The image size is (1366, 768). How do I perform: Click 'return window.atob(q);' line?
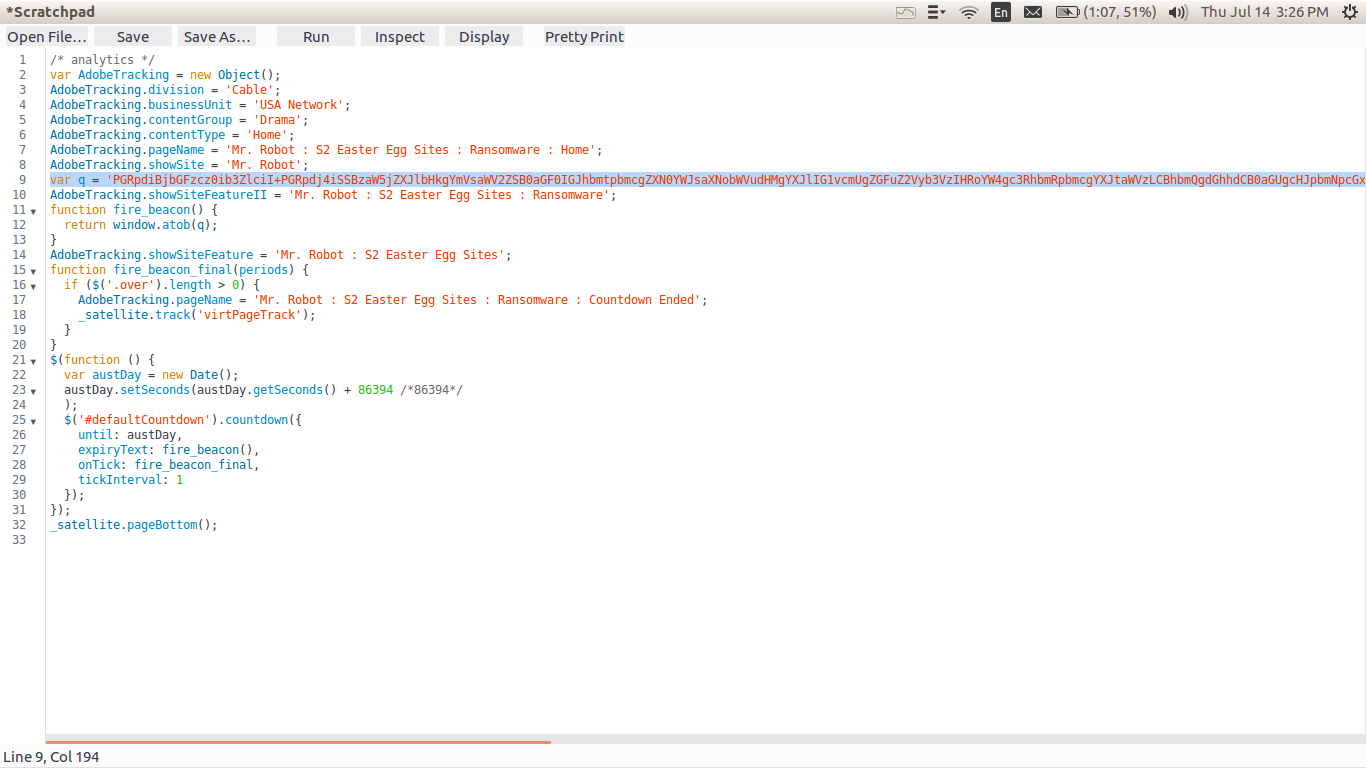click(141, 225)
